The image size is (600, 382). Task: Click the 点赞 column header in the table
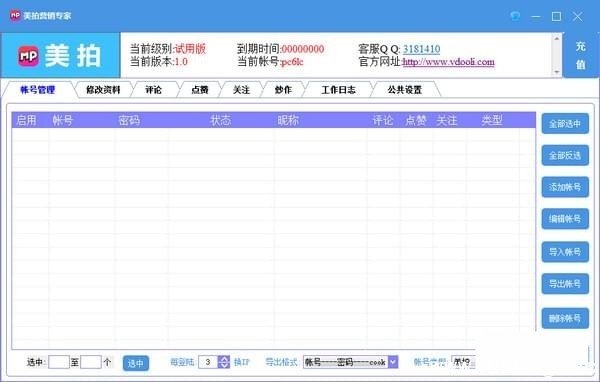[x=416, y=121]
